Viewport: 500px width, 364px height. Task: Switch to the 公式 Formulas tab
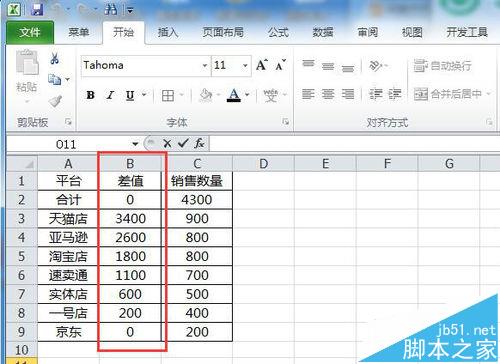pyautogui.click(x=279, y=32)
